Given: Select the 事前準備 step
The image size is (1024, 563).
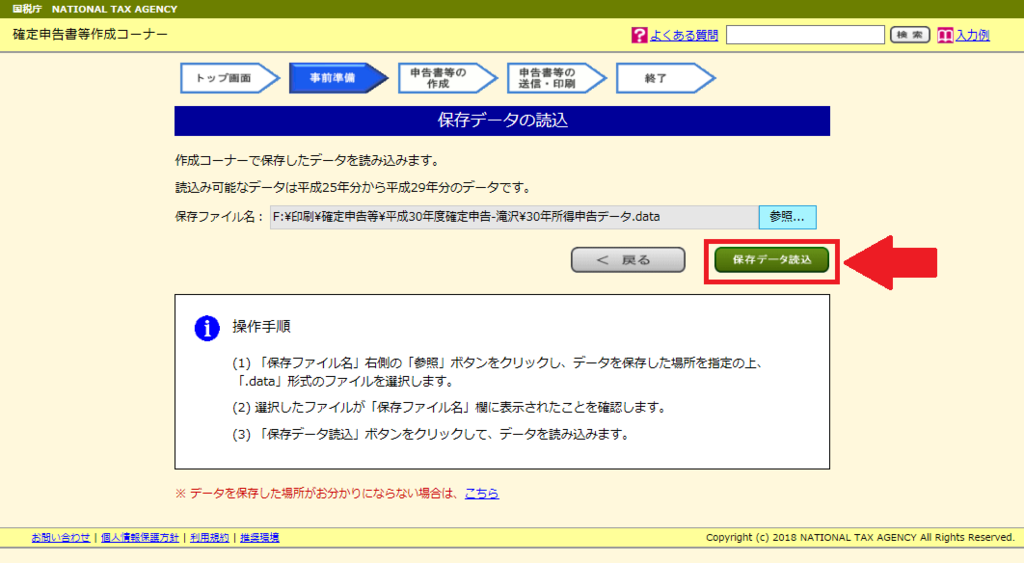Looking at the screenshot, I should pos(338,78).
